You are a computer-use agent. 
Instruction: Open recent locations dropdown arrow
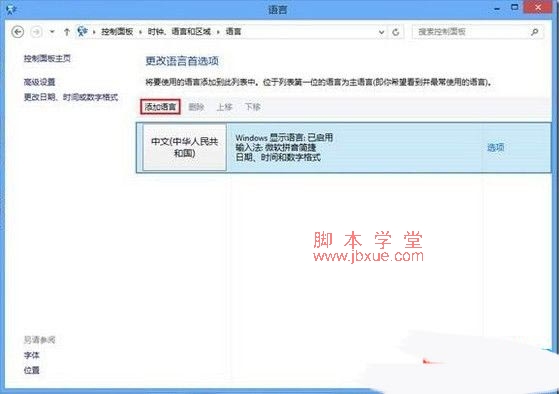[x=52, y=32]
